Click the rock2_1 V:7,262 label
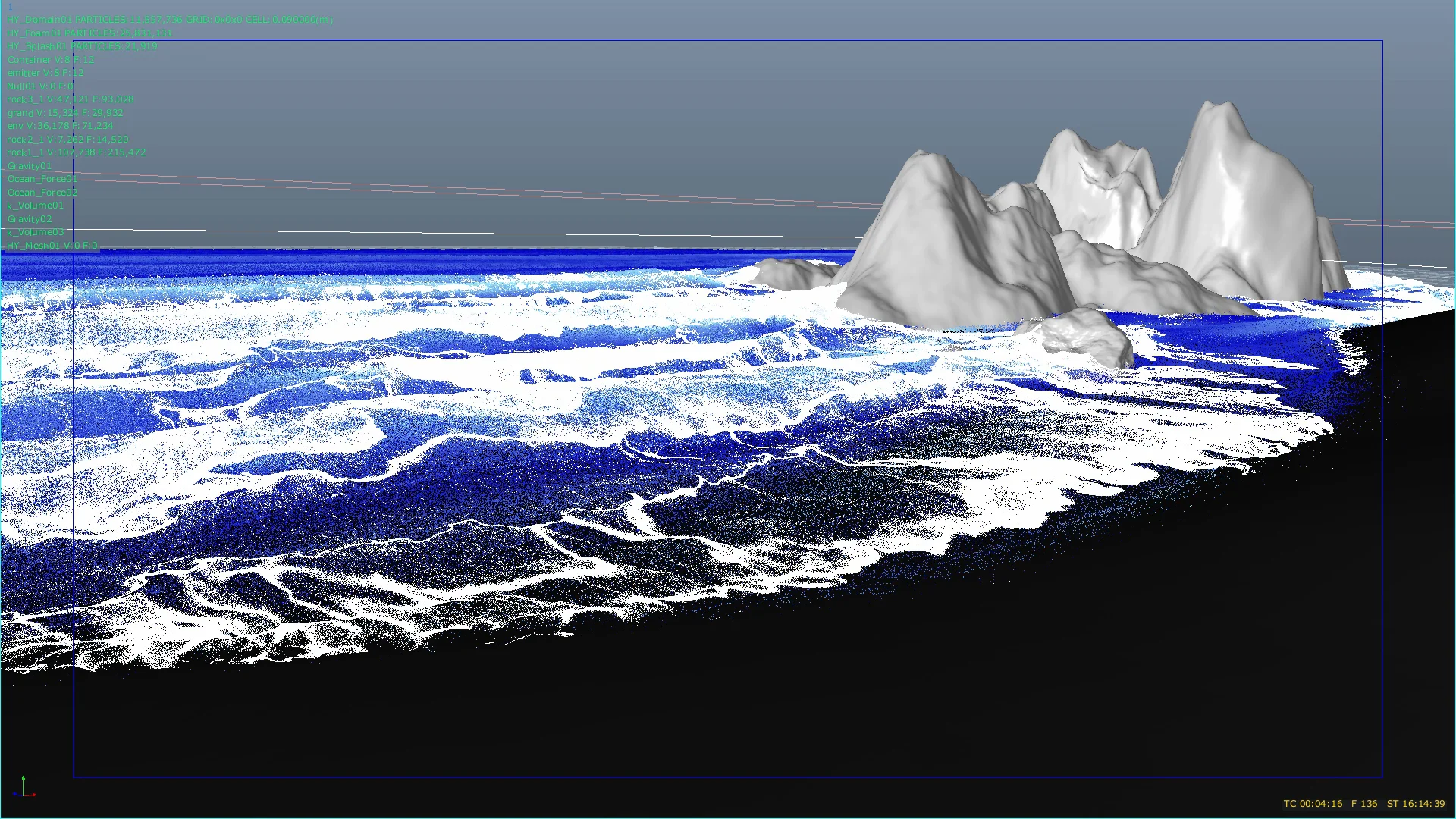Image resolution: width=1456 pixels, height=819 pixels. coord(67,140)
